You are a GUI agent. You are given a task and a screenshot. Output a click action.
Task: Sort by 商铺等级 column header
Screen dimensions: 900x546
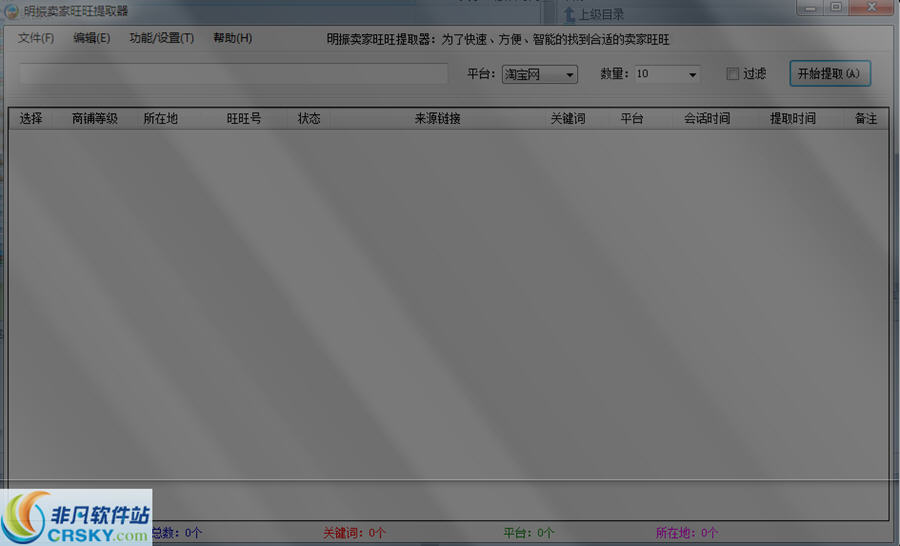coord(94,119)
